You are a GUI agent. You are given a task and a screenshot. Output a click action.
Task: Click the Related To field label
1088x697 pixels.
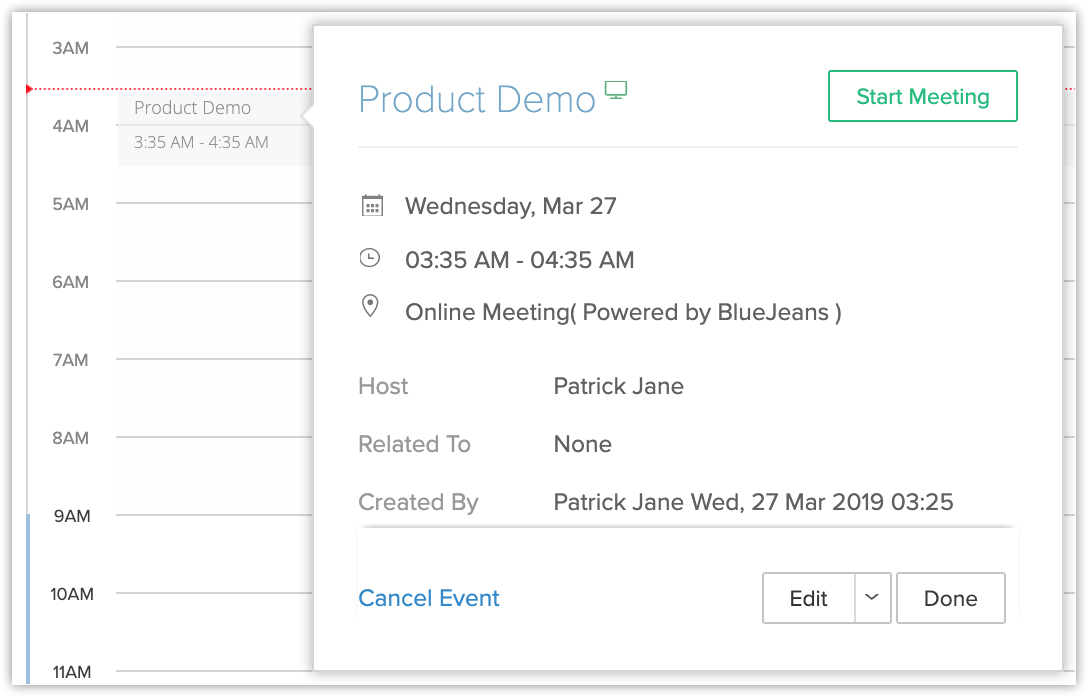click(x=414, y=444)
